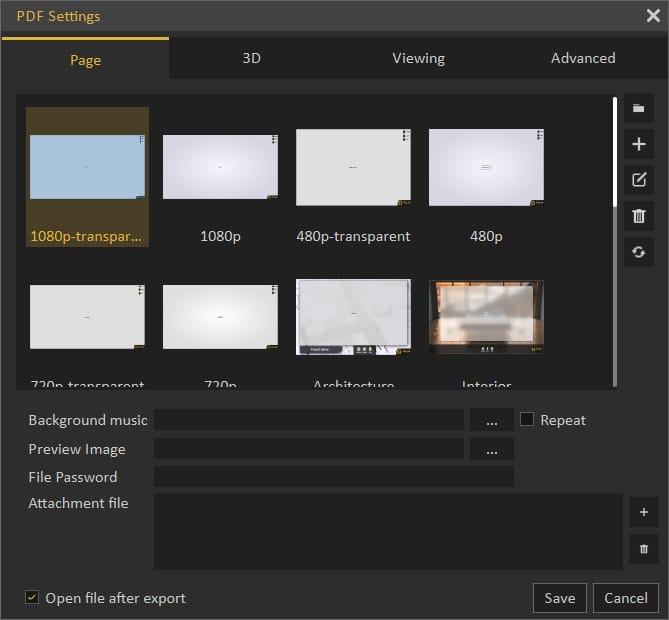Screen dimensions: 669x620
Task: Refresh the template list
Action: point(639,252)
